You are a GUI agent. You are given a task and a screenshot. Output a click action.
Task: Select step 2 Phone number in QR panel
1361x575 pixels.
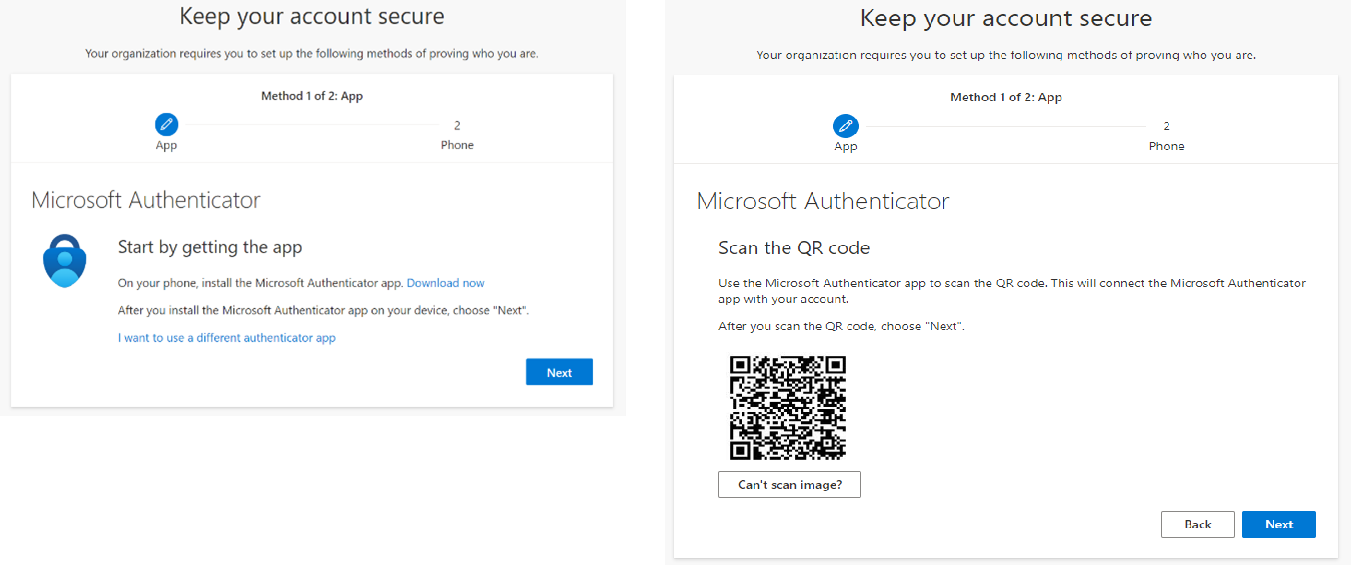point(1166,126)
